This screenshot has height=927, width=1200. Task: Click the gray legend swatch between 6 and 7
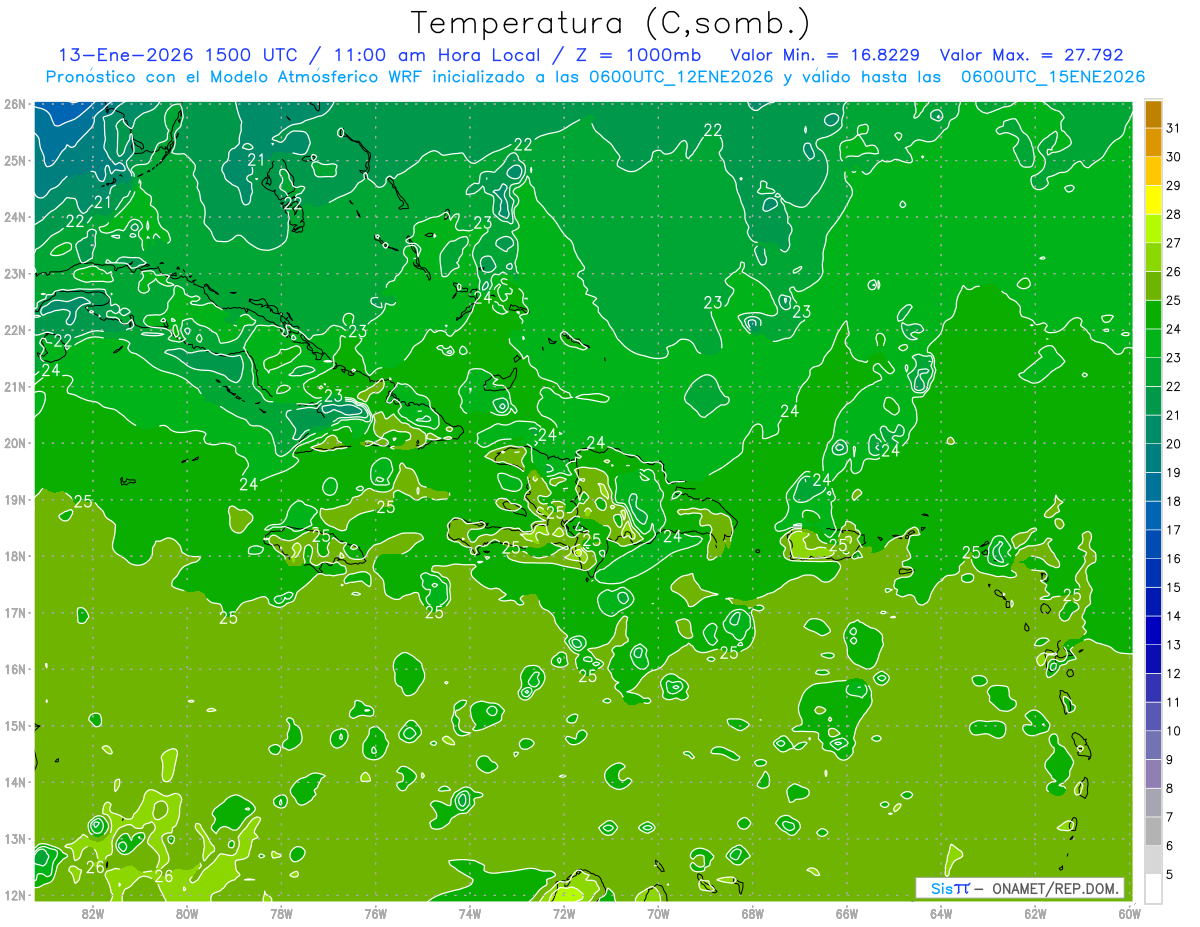coord(1153,831)
